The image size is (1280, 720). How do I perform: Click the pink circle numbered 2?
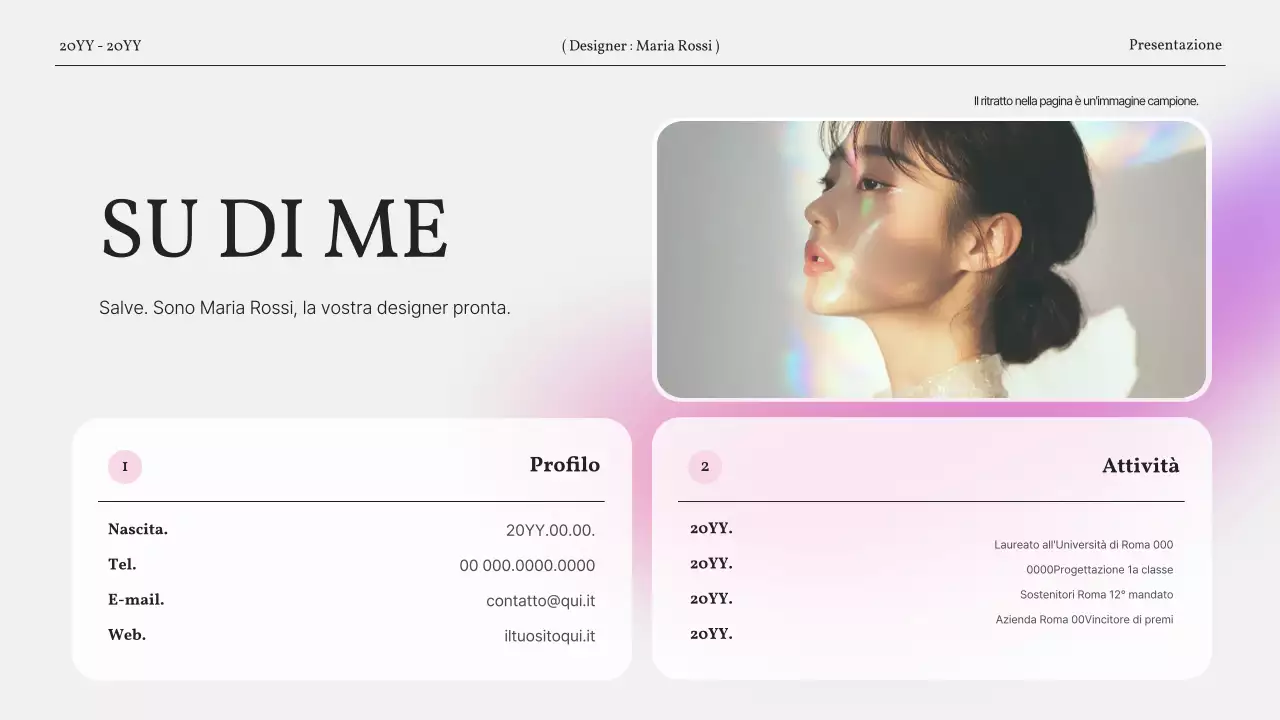pos(705,467)
